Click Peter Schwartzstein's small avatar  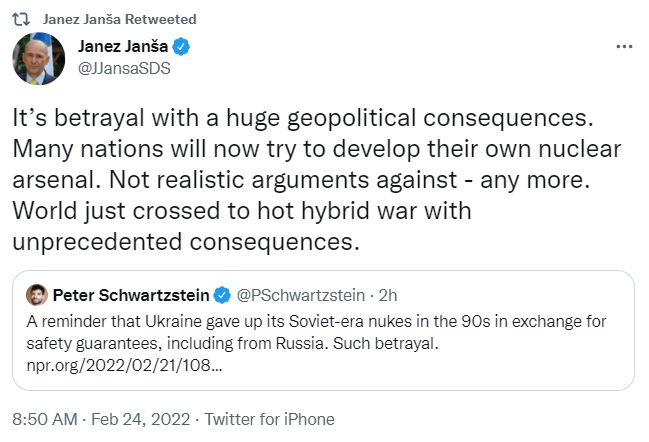pyautogui.click(x=37, y=295)
